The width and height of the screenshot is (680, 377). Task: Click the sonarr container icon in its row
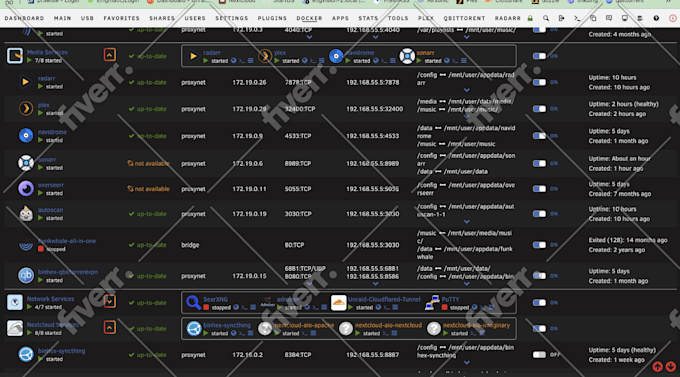(x=26, y=163)
